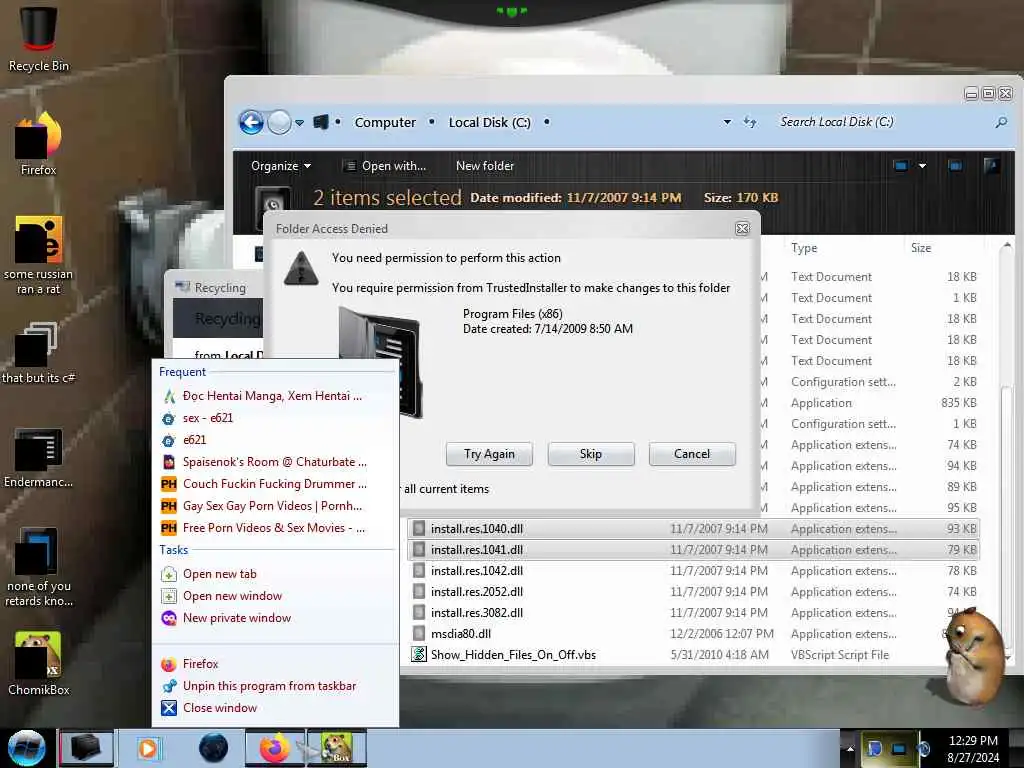Click the hamster desktop mascot
Image resolution: width=1024 pixels, height=768 pixels.
972,656
